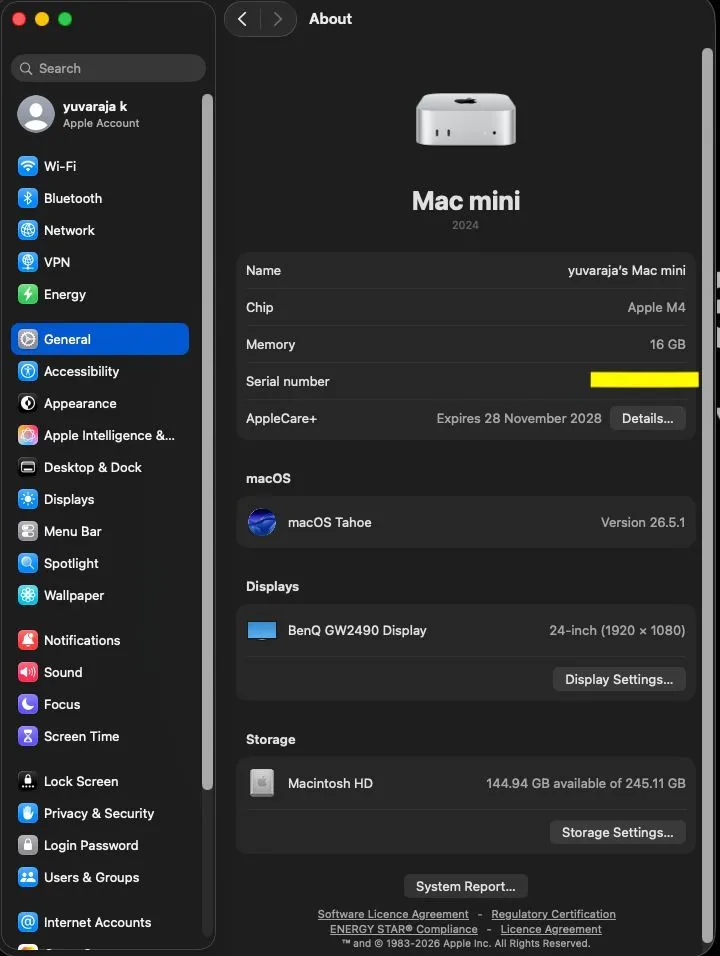Select the Bluetooth icon in sidebar
The image size is (720, 956).
tap(27, 198)
